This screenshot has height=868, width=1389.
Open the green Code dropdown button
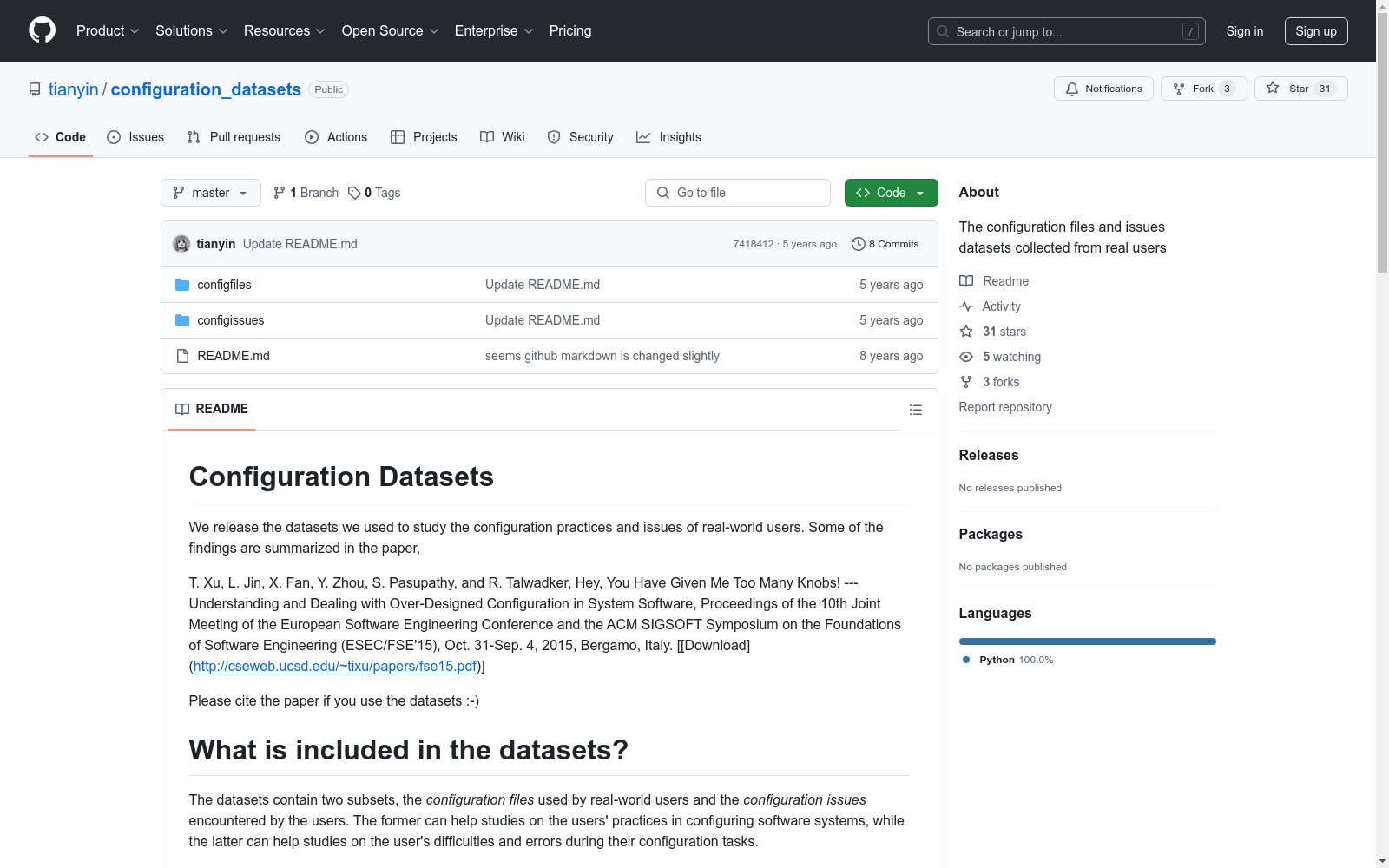(x=891, y=193)
